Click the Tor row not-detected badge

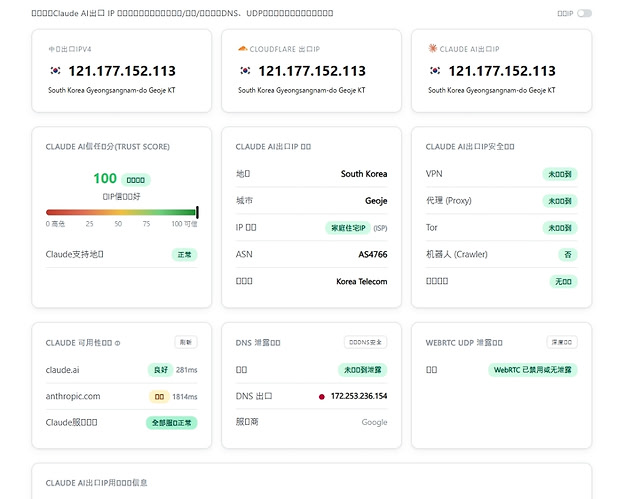[560, 228]
